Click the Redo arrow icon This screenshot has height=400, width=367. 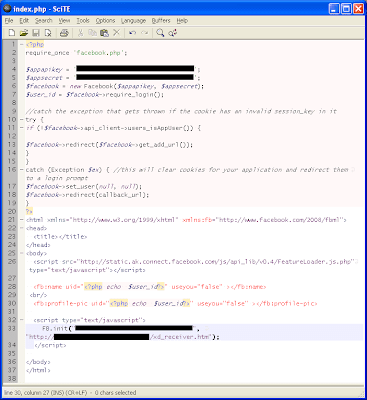coord(144,33)
